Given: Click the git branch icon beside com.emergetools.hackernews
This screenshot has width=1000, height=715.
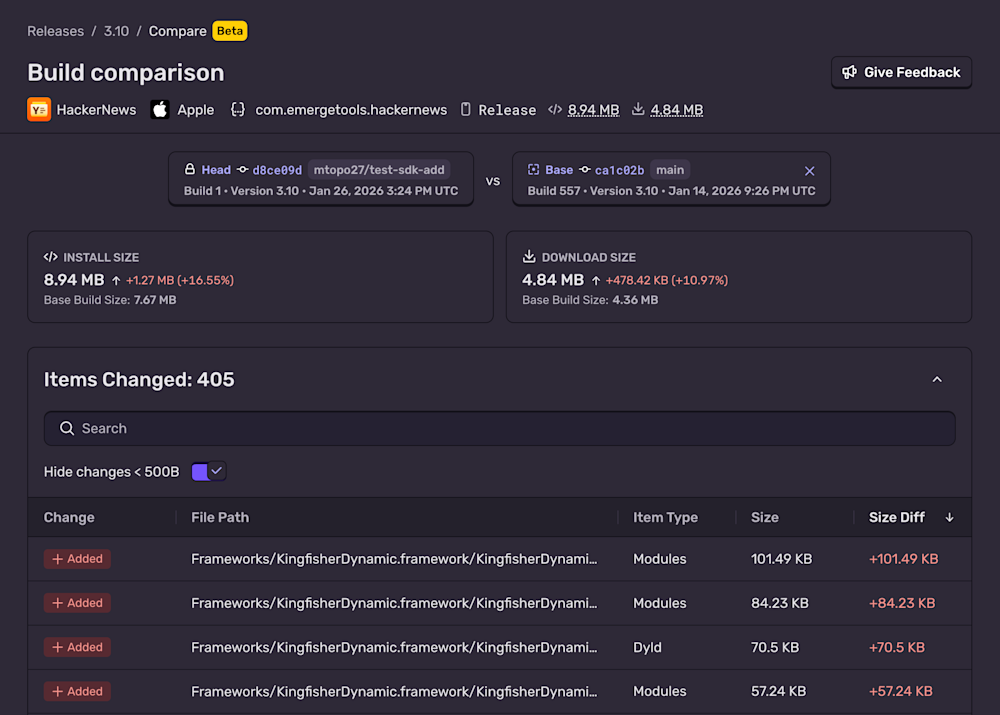Looking at the screenshot, I should 237,110.
